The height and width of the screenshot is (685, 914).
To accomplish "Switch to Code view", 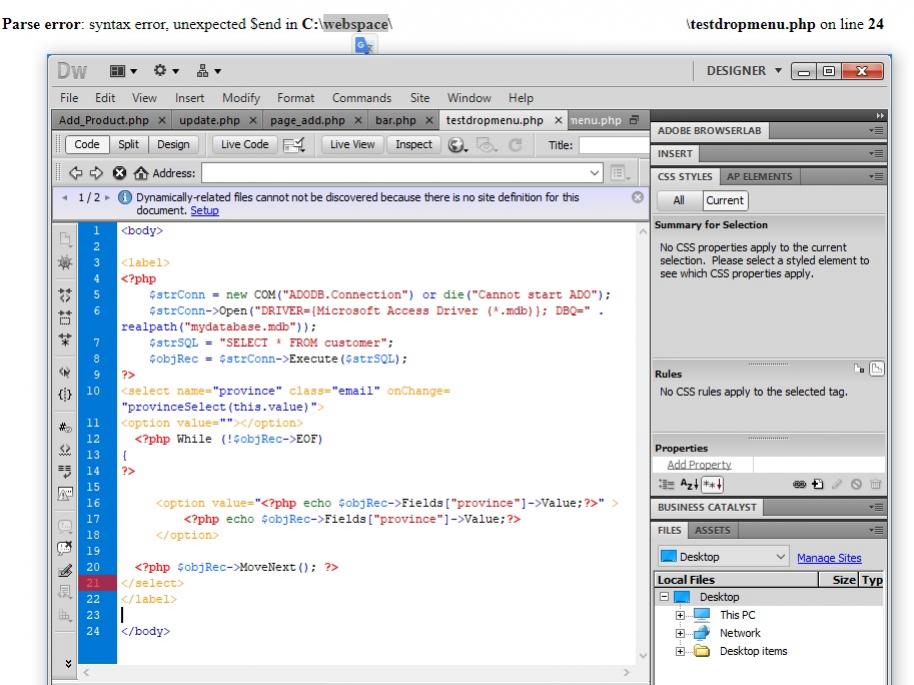I will 87,144.
